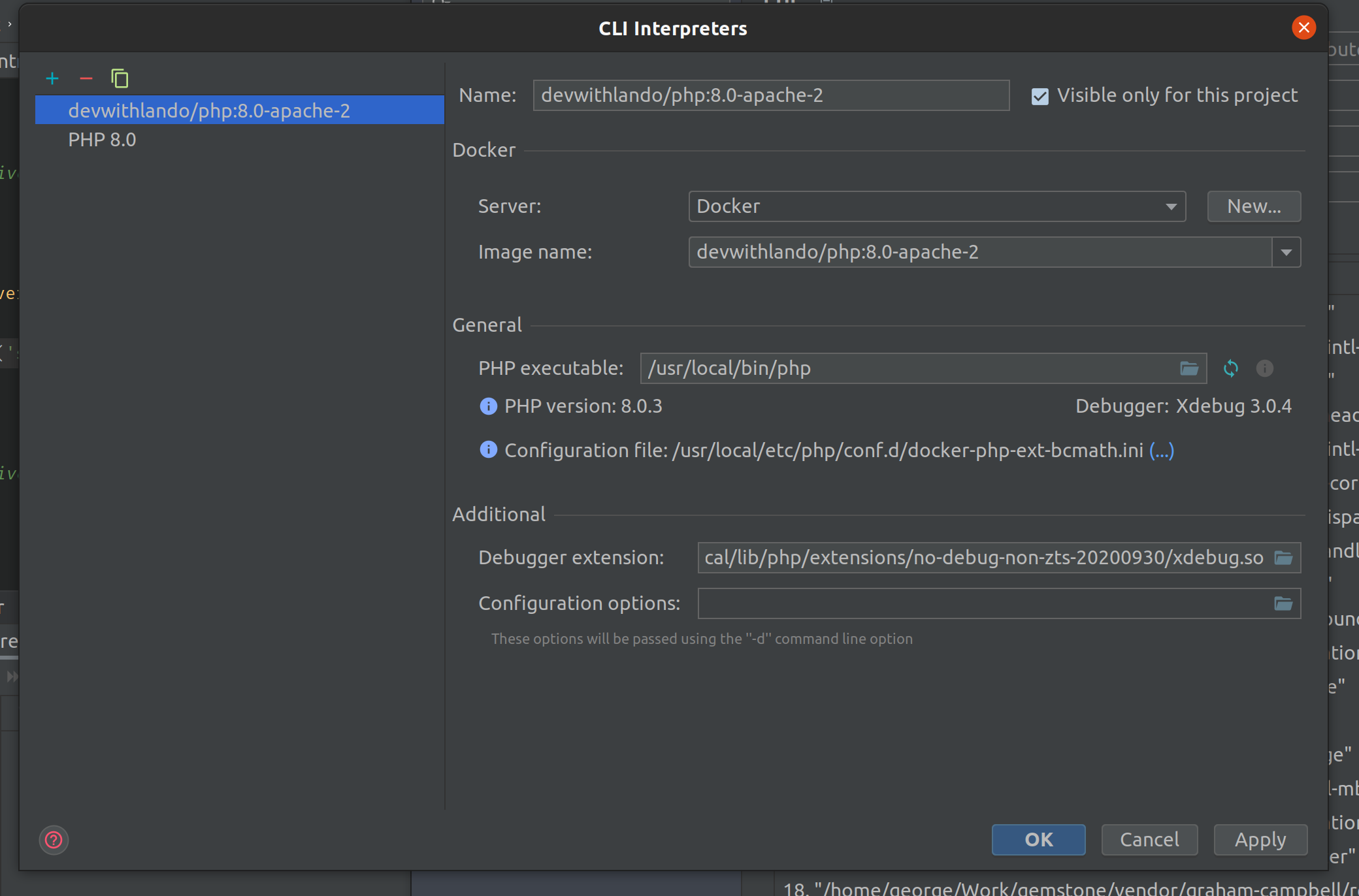This screenshot has height=896, width=1359.
Task: Click the PHP executable help question icon
Action: (x=1264, y=368)
